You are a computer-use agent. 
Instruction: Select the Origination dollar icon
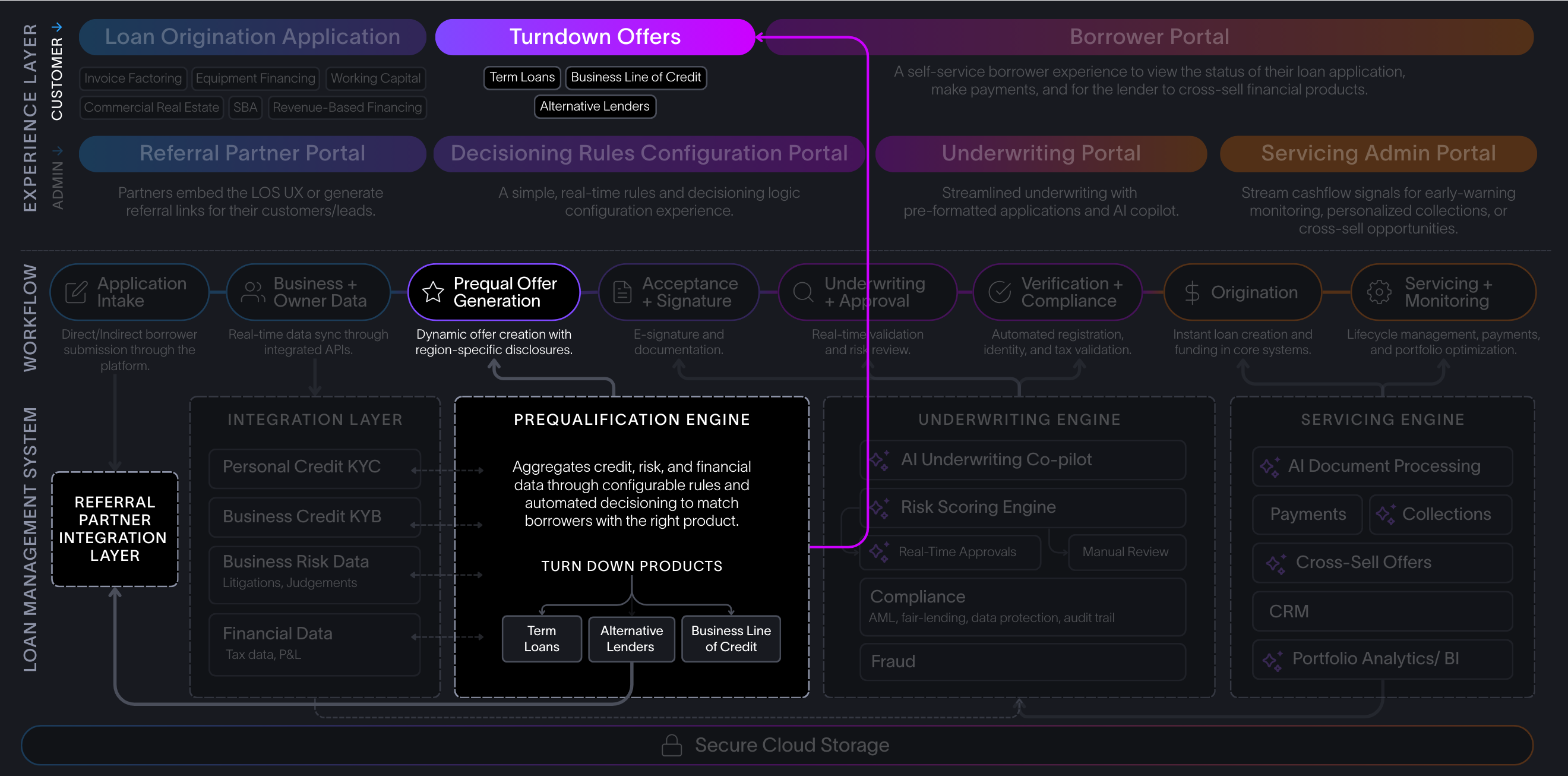1192,292
